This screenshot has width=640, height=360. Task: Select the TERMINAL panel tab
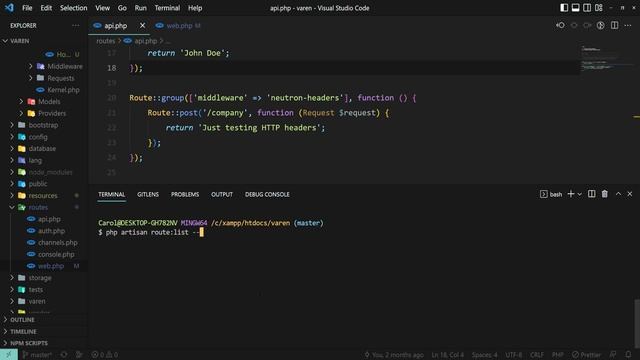coord(111,194)
